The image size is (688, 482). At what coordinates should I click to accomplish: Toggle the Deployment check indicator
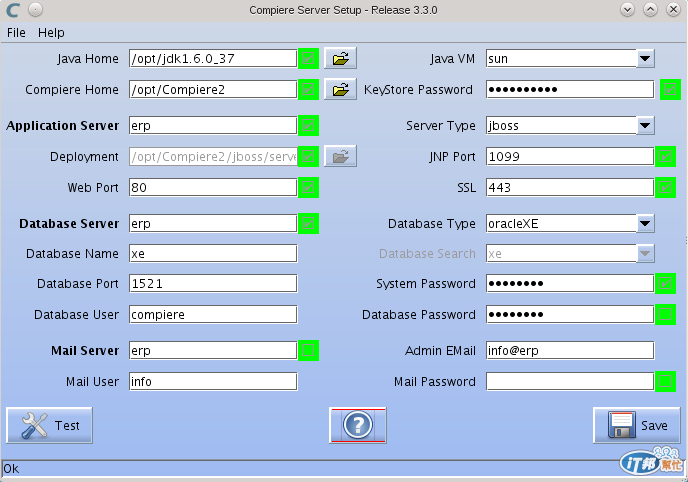308,156
